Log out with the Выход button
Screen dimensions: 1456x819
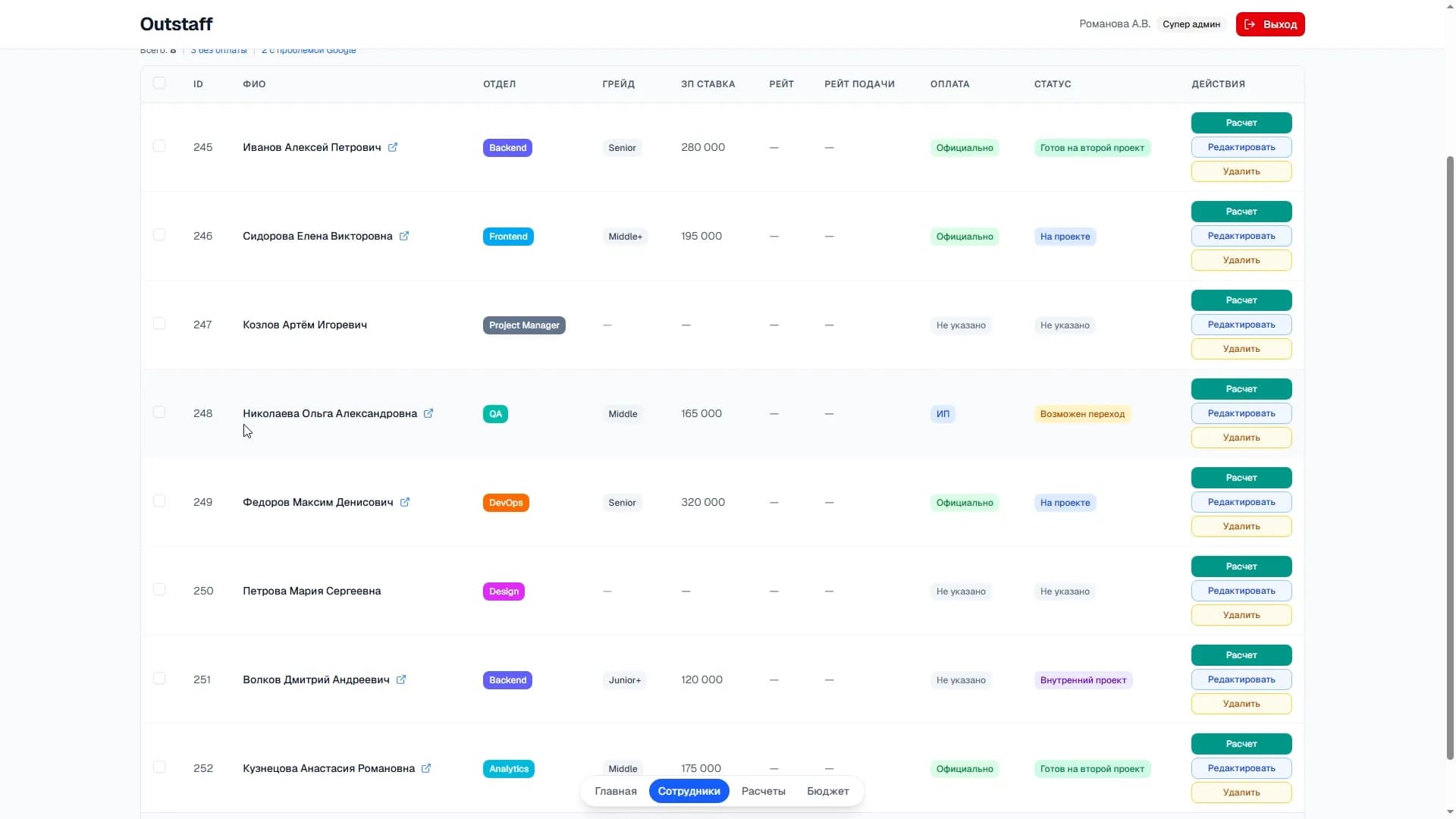coord(1270,24)
